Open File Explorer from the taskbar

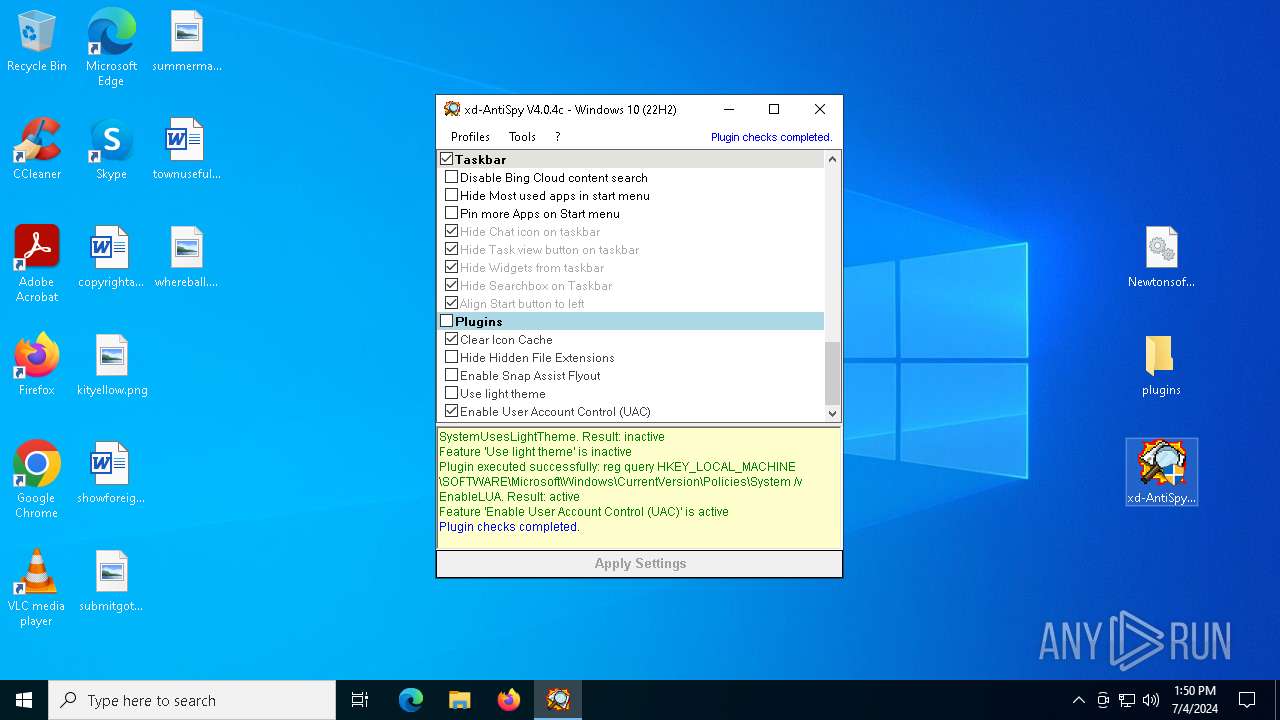[x=460, y=700]
